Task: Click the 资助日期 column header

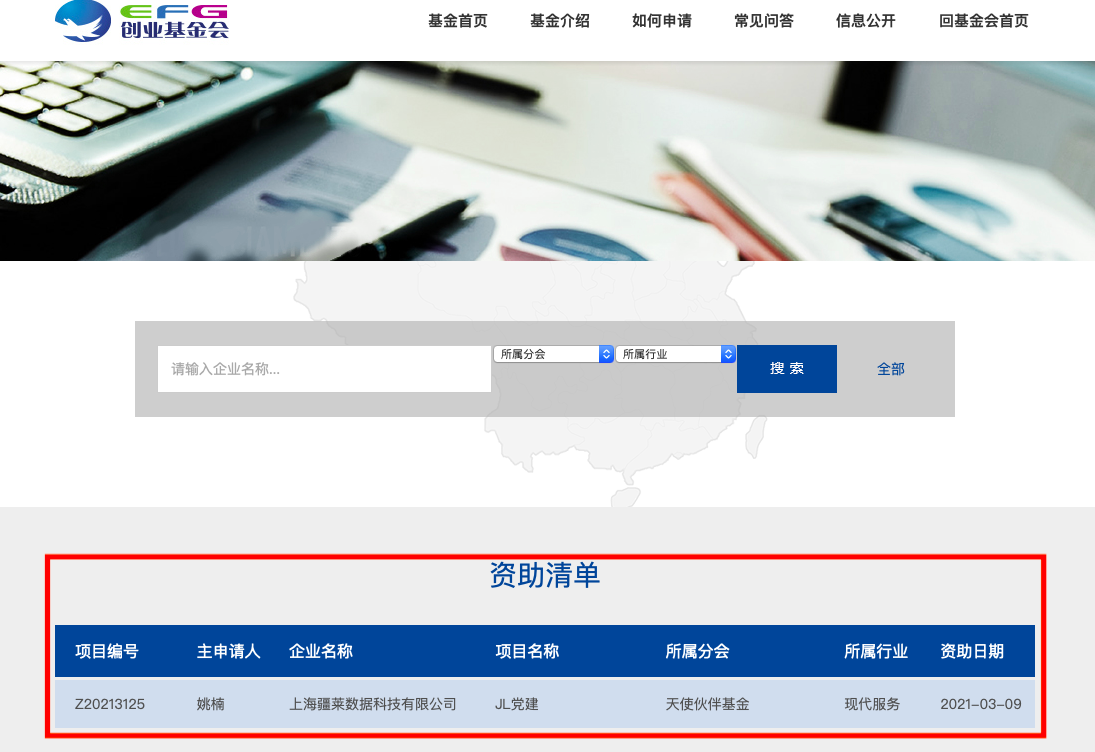Action: point(972,652)
